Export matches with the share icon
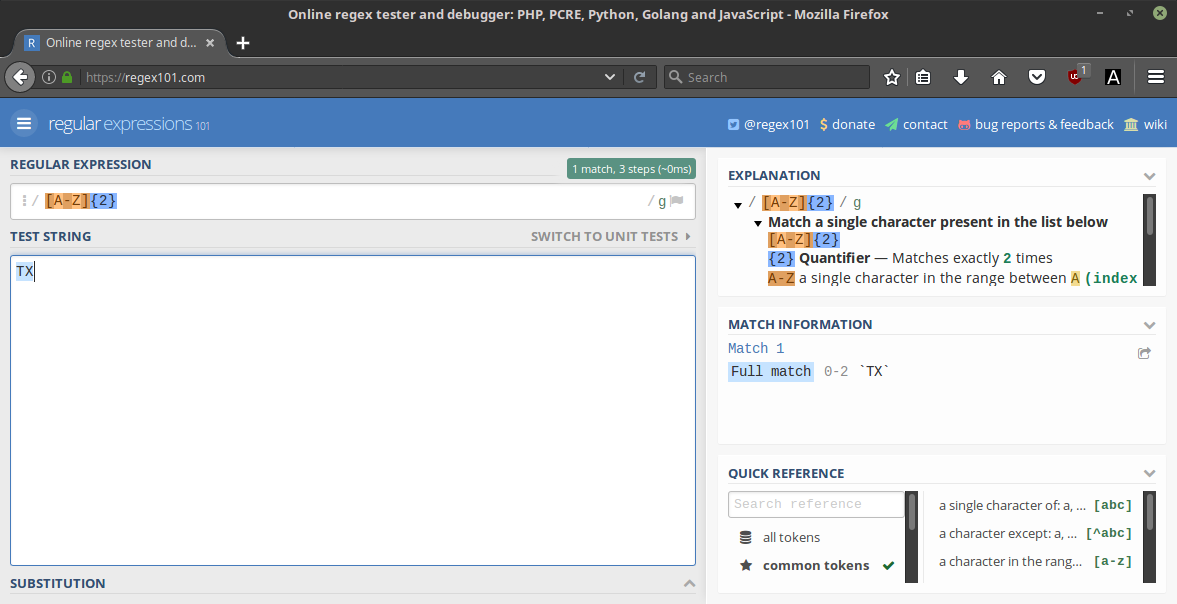Image resolution: width=1177 pixels, height=604 pixels. [1144, 353]
